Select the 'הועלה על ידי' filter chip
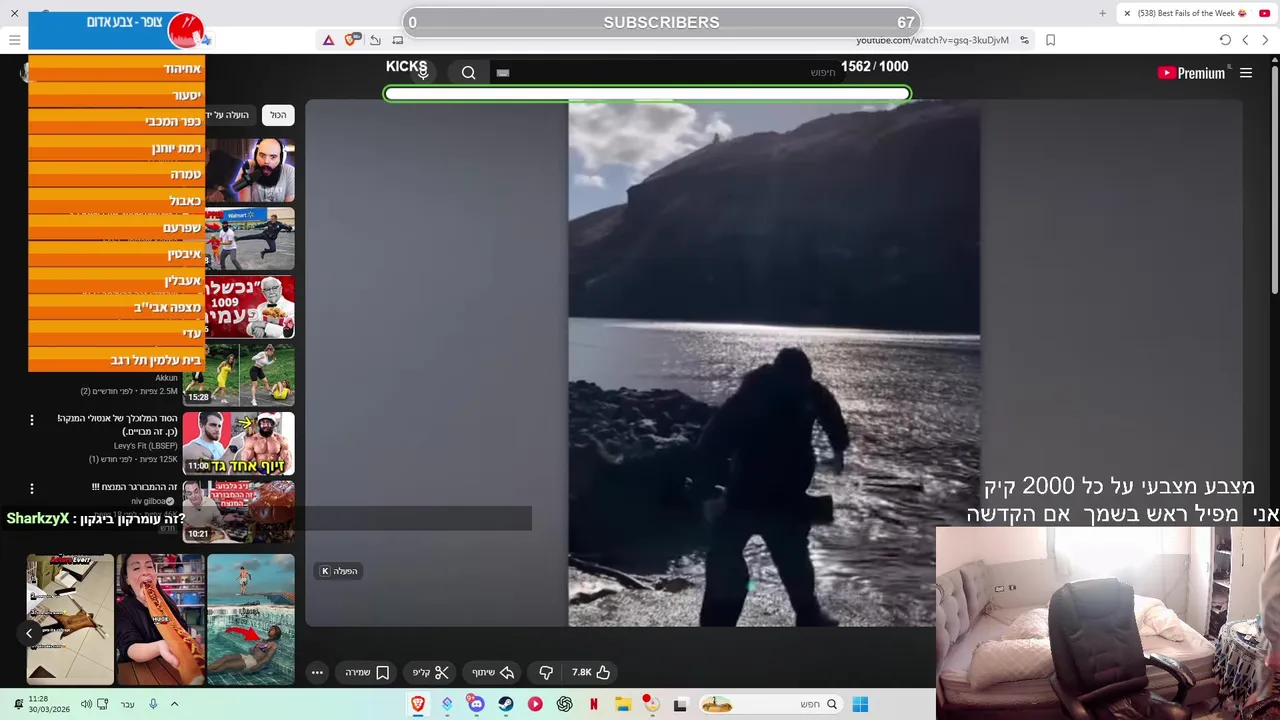The image size is (1280, 720). (x=229, y=115)
